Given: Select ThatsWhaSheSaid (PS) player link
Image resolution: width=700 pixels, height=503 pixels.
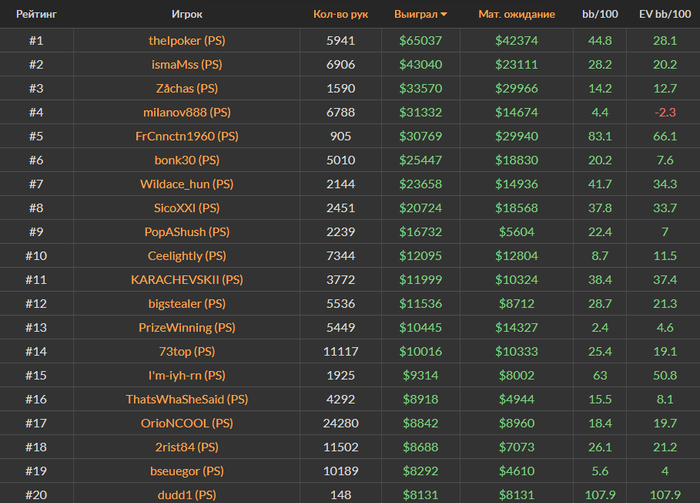Looking at the screenshot, I should pos(187,399).
